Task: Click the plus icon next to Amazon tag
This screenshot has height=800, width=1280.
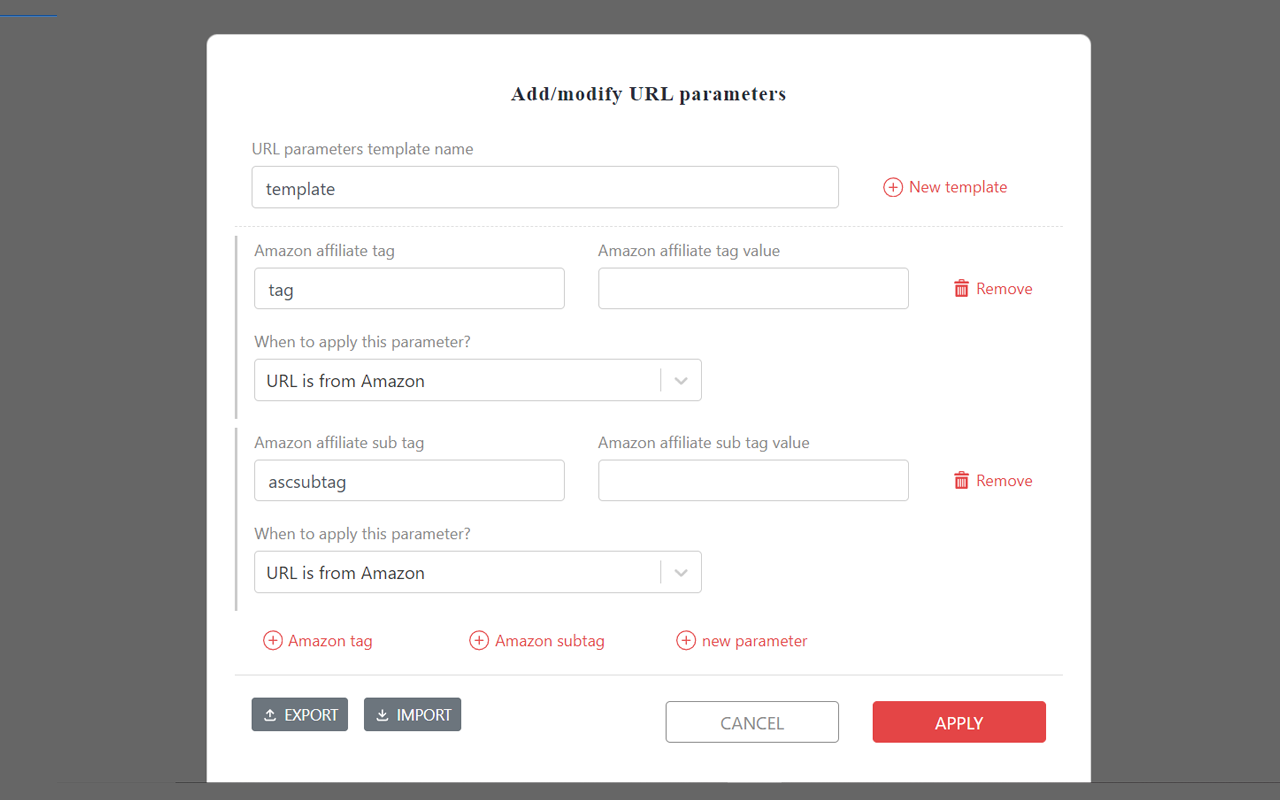Action: pos(272,641)
